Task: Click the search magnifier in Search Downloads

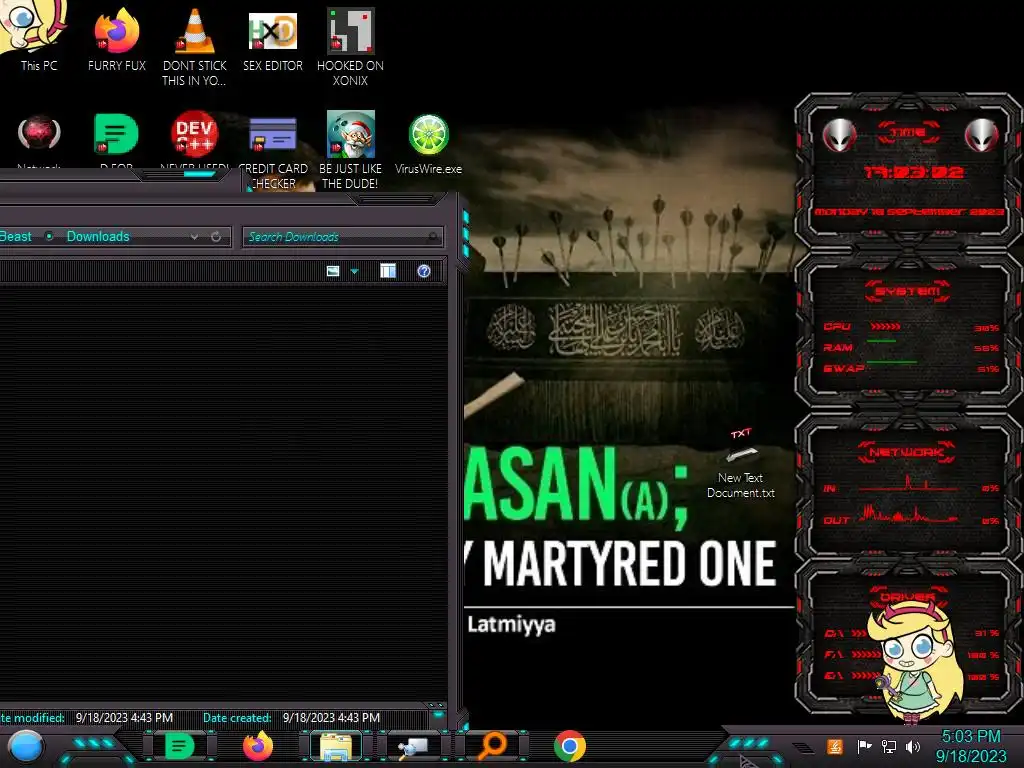Action: 432,236
